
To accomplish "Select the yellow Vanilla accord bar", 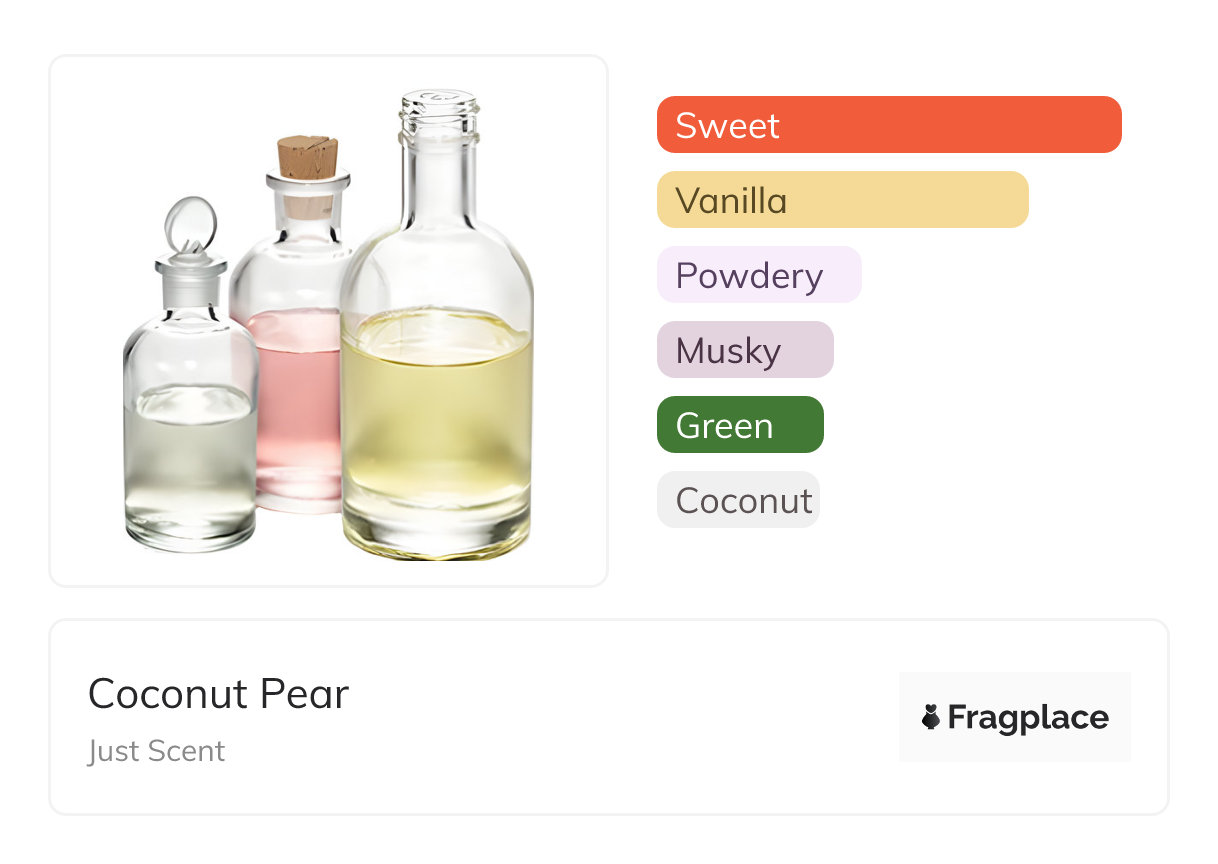I will [x=842, y=200].
